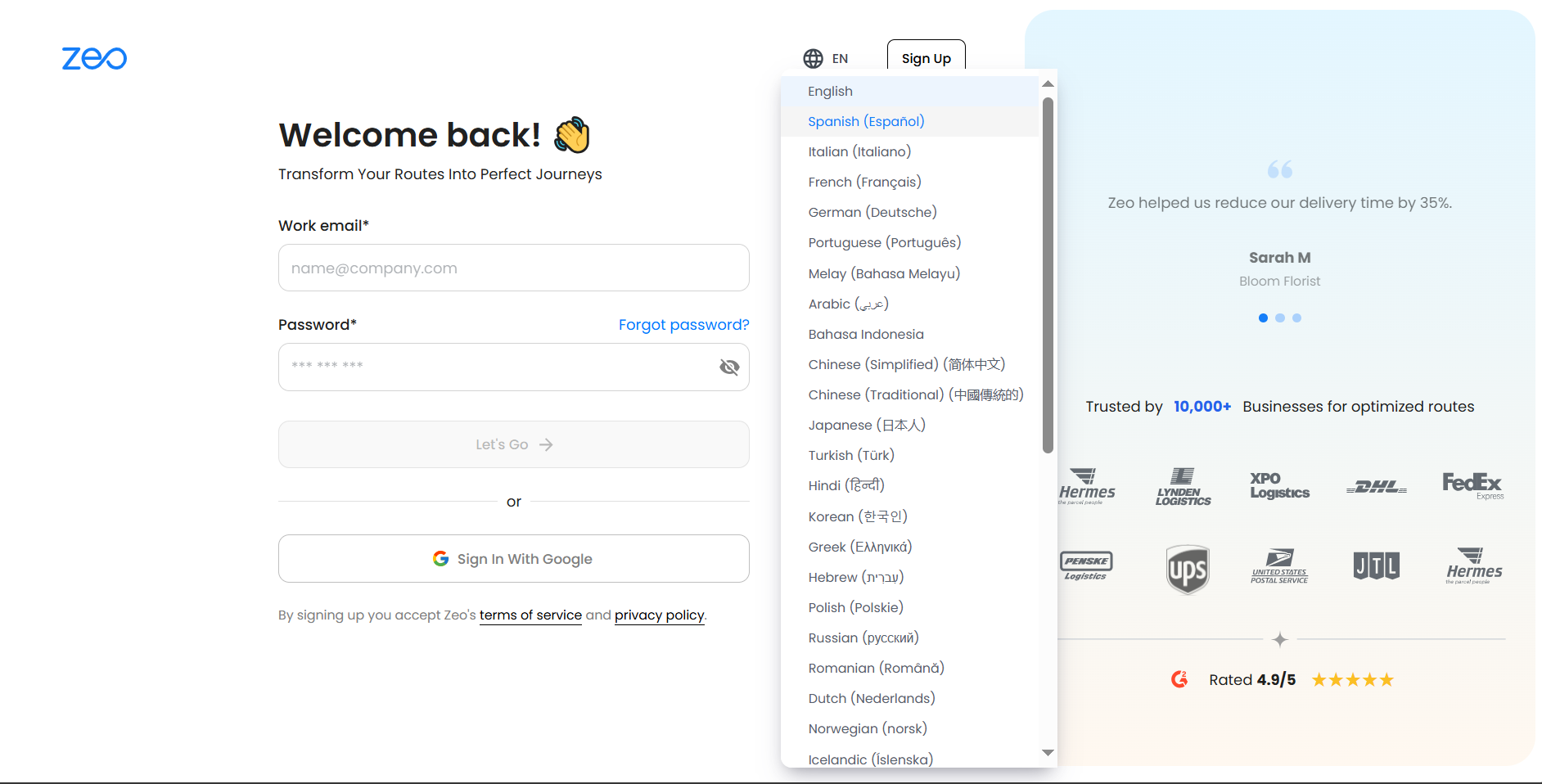This screenshot has height=784, width=1542.
Task: Click the globe language icon
Action: (813, 59)
